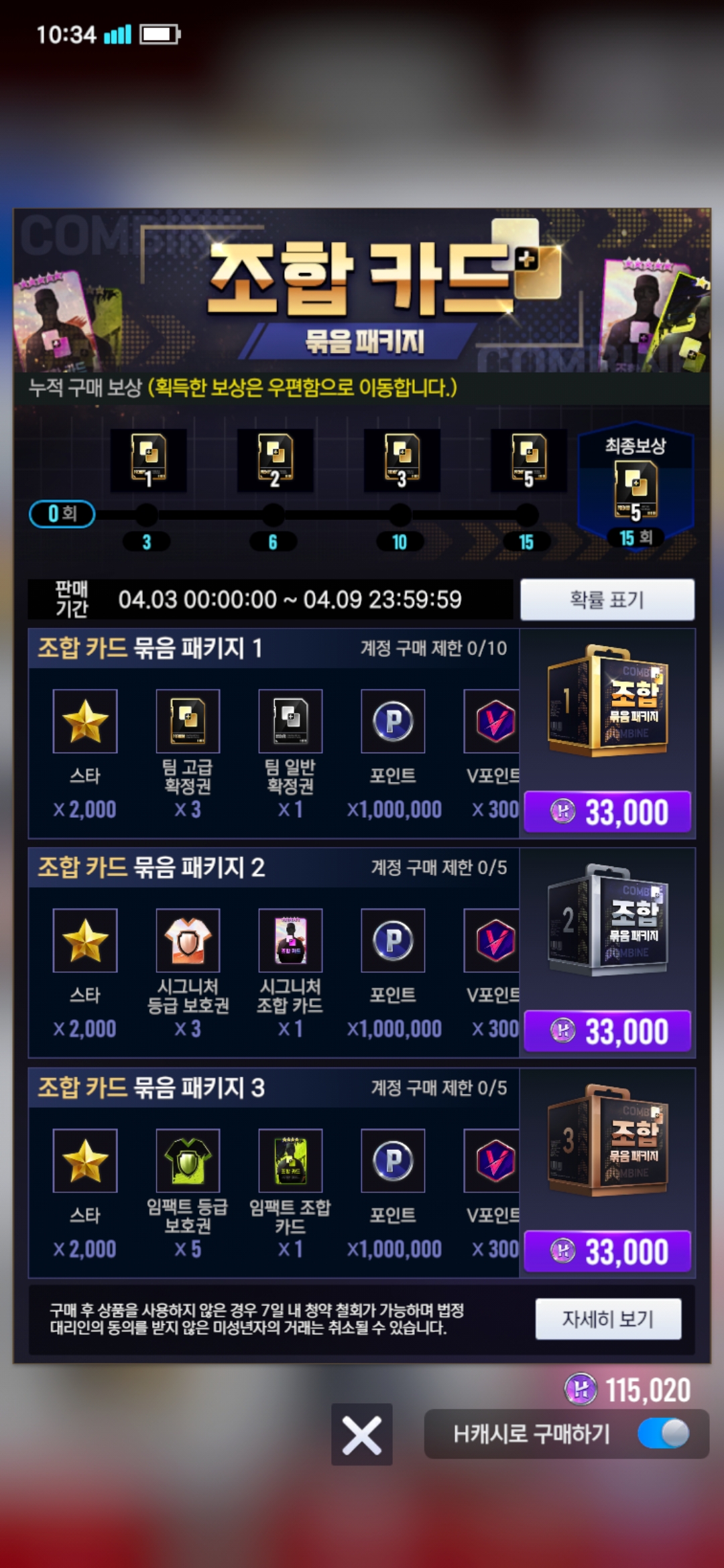724x1568 pixels.
Task: Open the 자세히 보기 details button
Action: [608, 1319]
